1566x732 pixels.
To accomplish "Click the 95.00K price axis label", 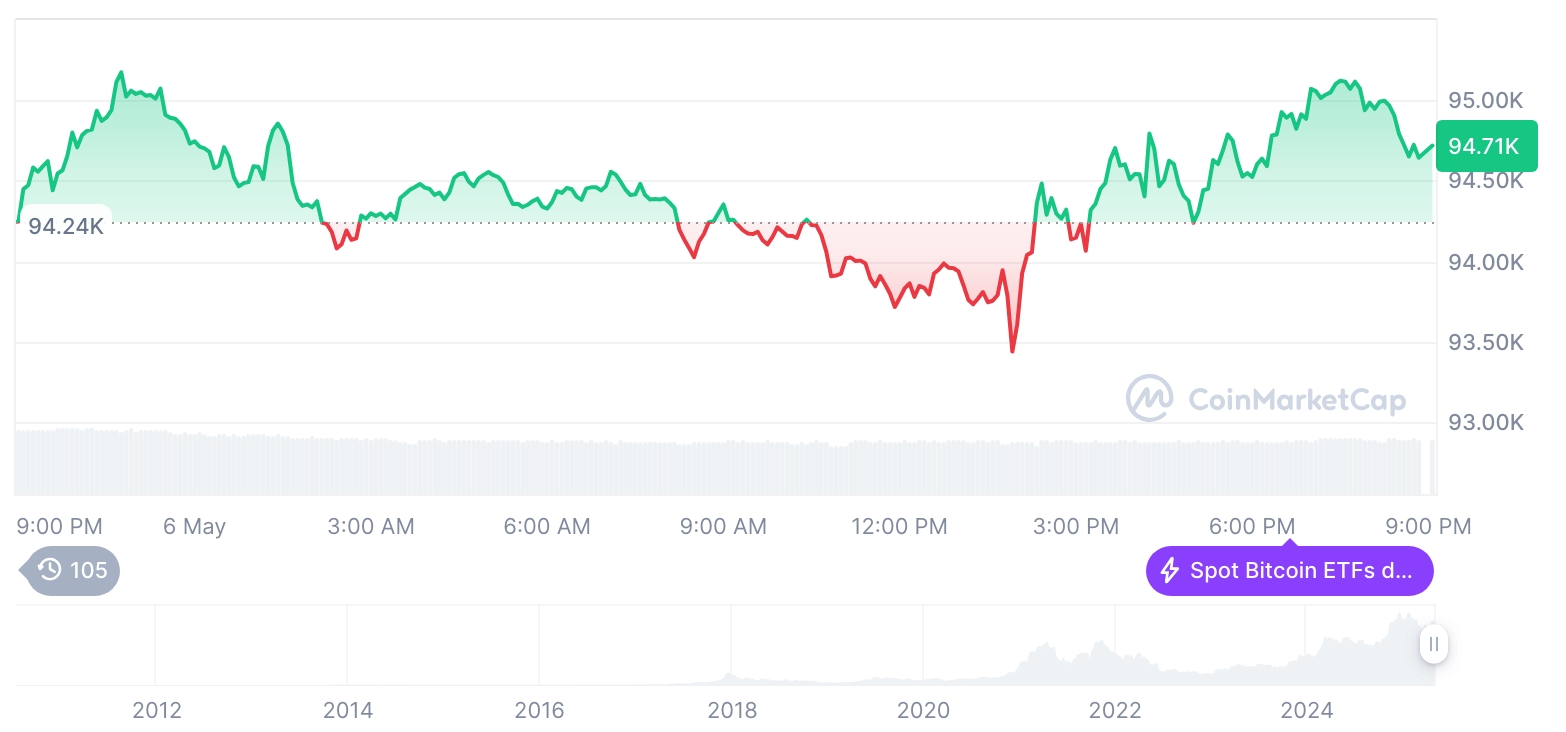I will tap(1485, 101).
